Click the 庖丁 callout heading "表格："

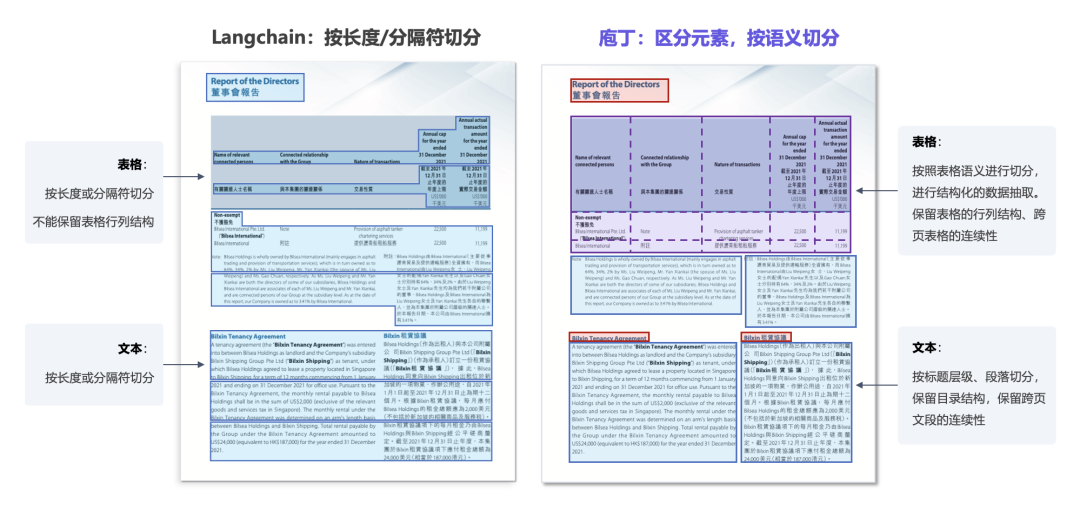pos(928,141)
